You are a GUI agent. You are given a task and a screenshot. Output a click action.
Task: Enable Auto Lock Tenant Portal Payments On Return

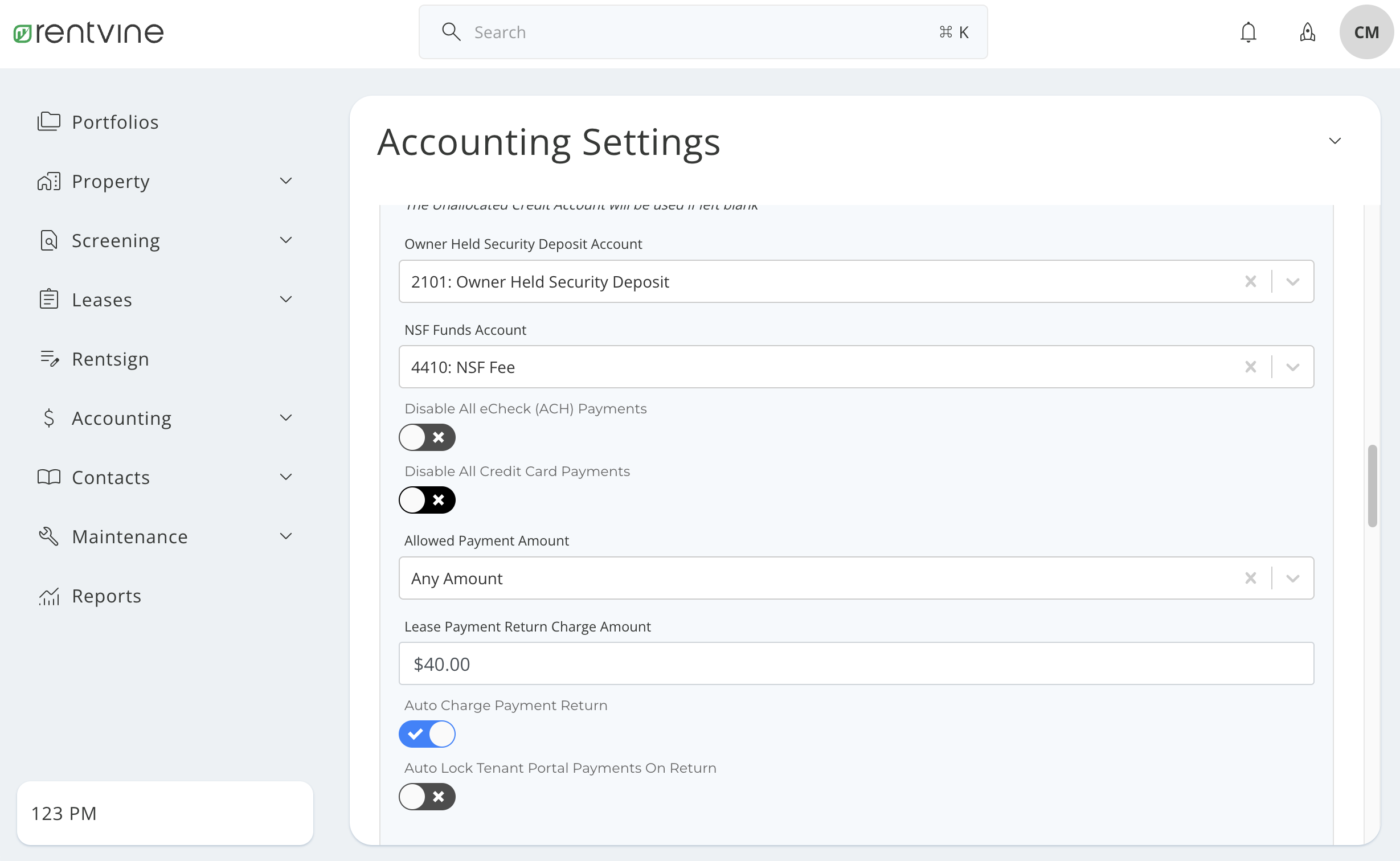[x=427, y=797]
